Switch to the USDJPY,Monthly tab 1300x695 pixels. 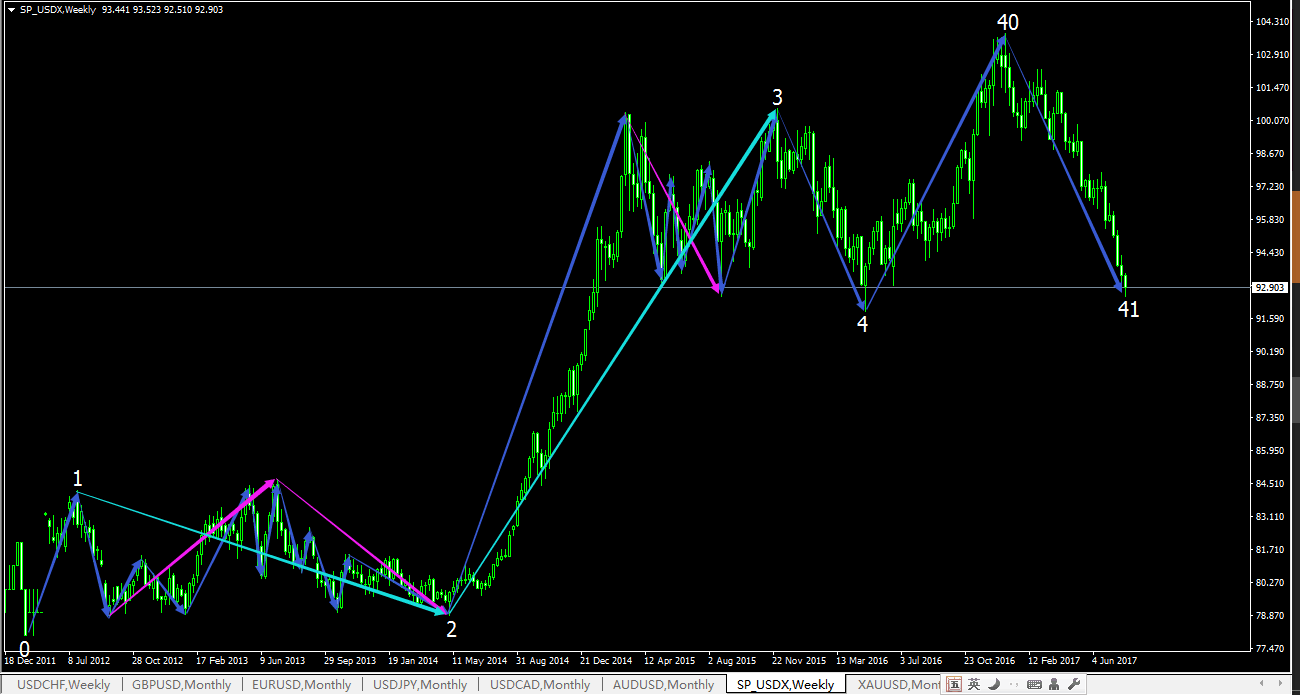pos(419,685)
